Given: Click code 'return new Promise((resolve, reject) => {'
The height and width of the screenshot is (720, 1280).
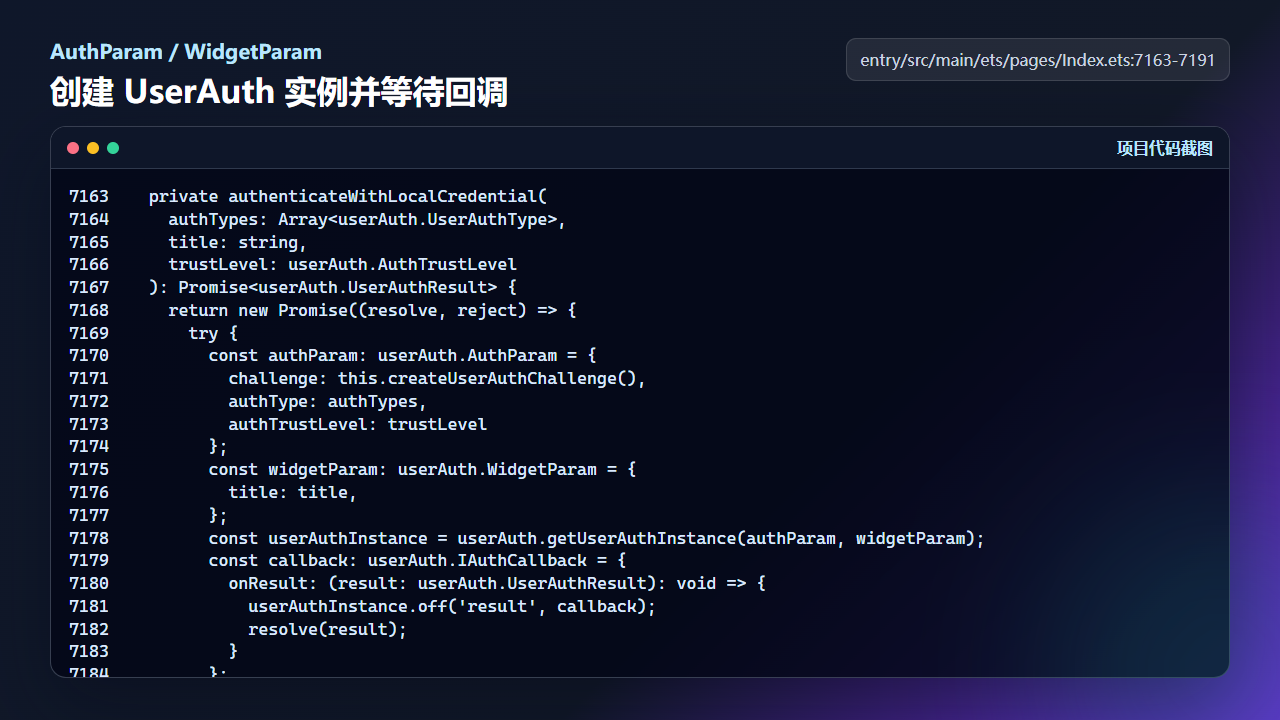Looking at the screenshot, I should [x=373, y=310].
